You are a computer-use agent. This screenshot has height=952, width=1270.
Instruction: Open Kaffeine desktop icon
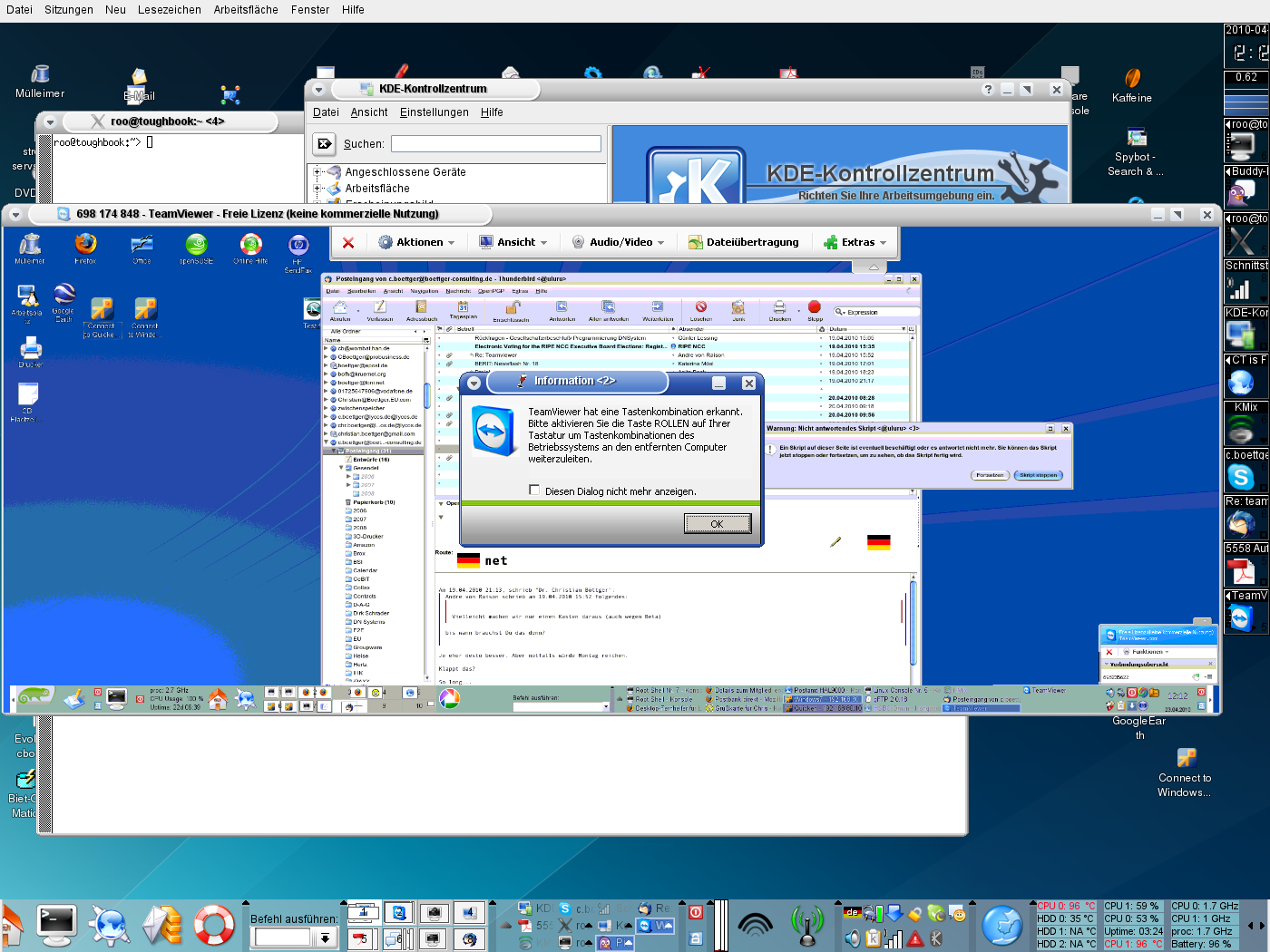(1132, 85)
